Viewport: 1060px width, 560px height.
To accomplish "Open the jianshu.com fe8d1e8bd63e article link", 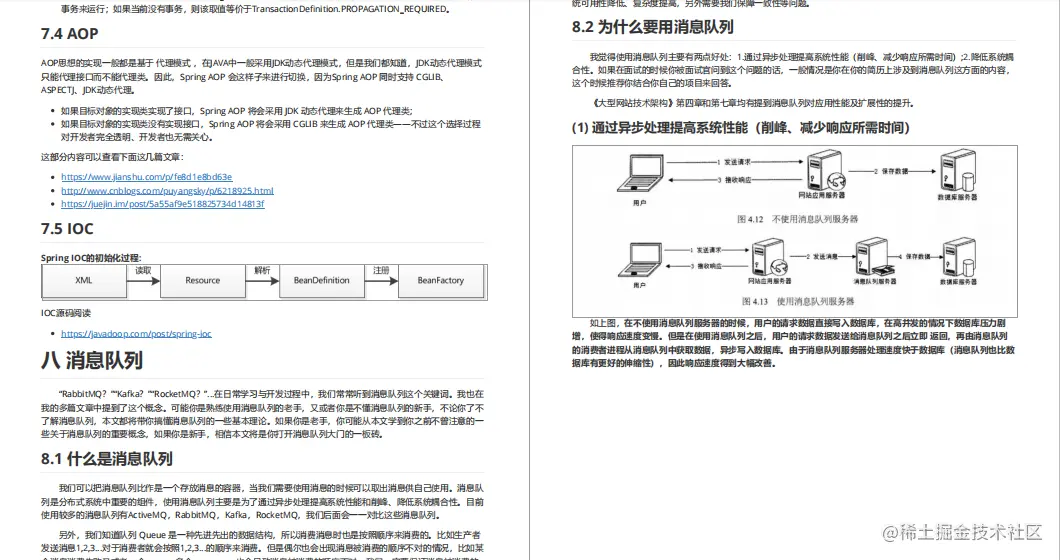I will 147,177.
